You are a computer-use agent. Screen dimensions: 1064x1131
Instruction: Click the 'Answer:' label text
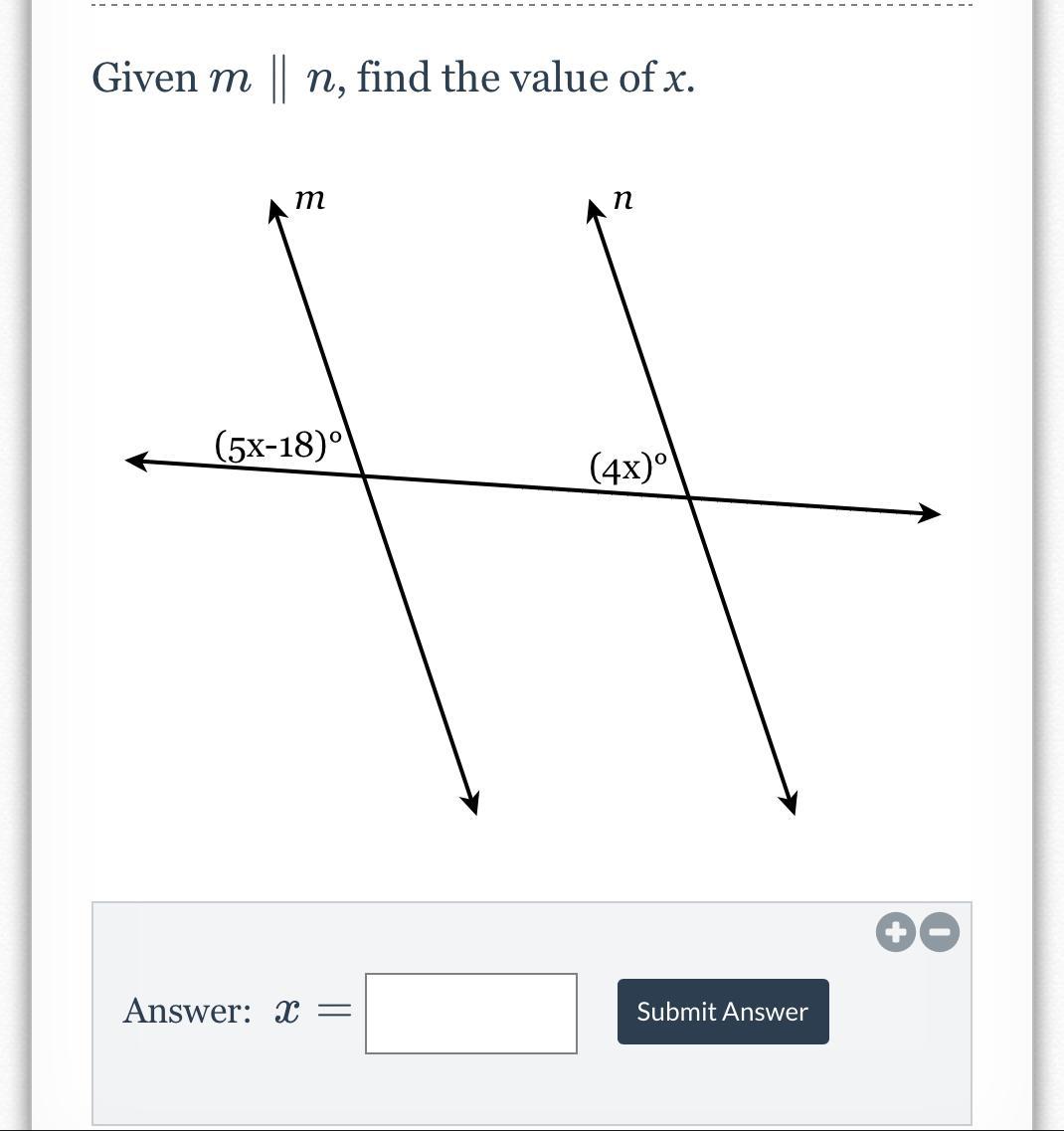187,1012
